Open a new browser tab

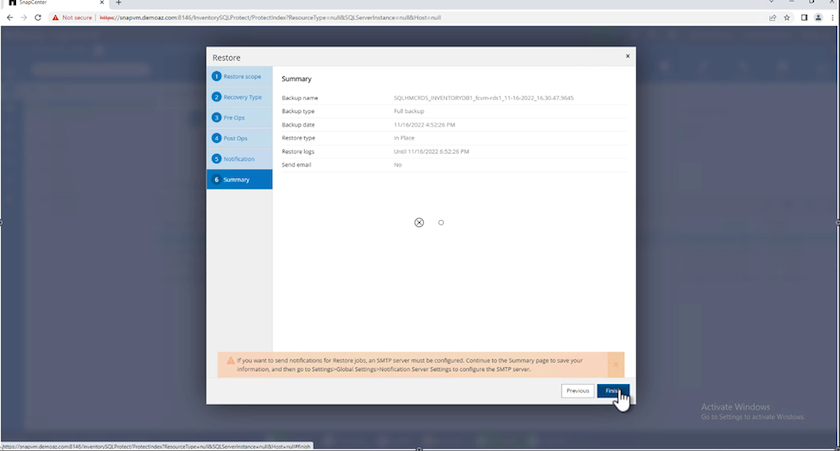(118, 3)
